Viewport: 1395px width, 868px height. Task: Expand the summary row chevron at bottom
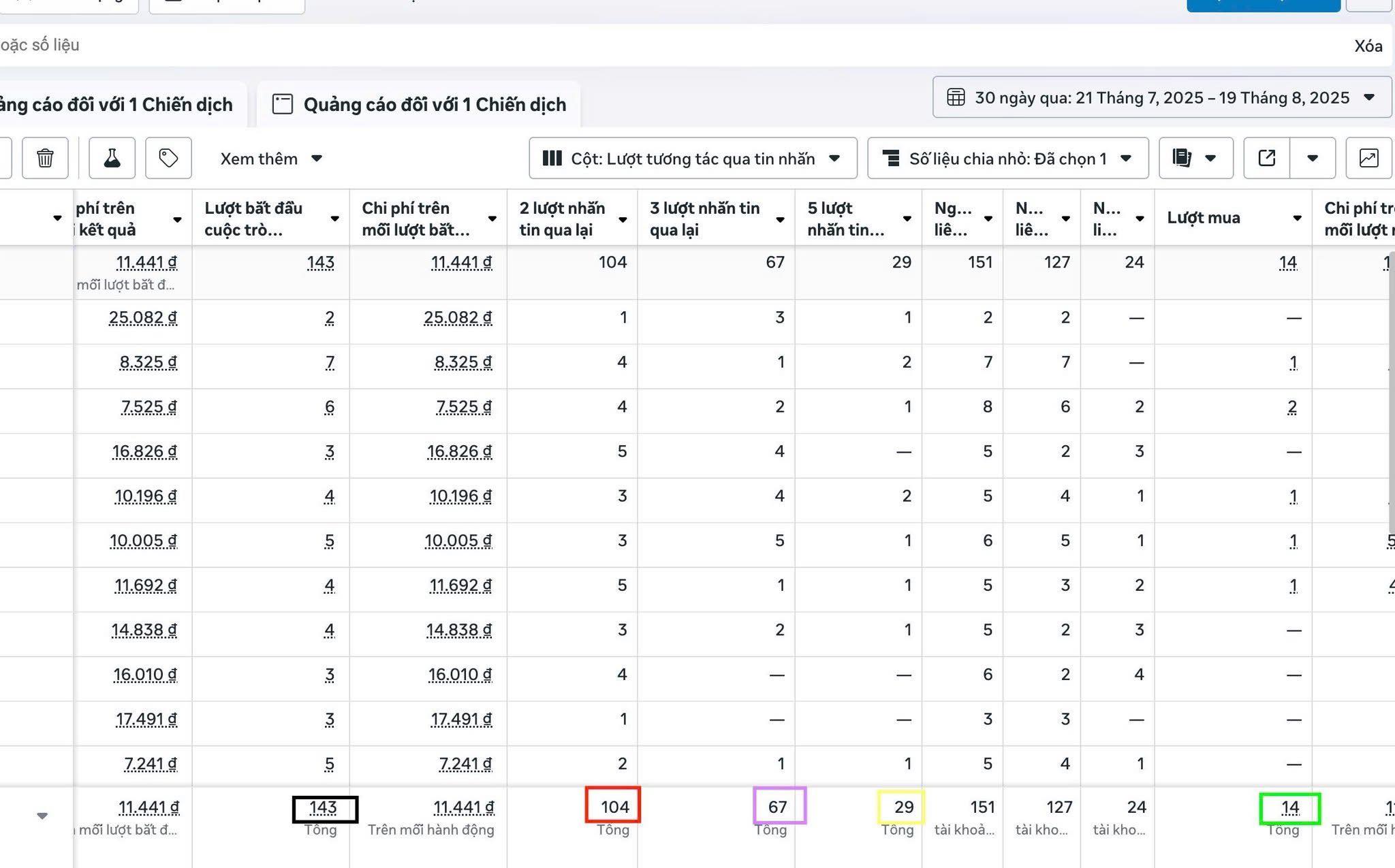tap(42, 816)
